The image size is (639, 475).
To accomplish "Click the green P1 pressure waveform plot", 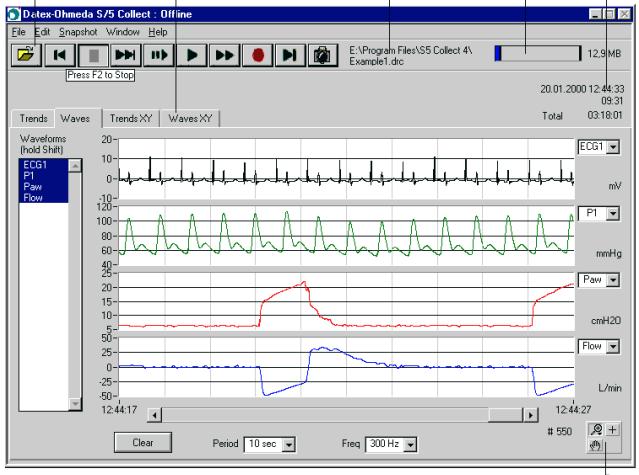I will pyautogui.click(x=346, y=236).
